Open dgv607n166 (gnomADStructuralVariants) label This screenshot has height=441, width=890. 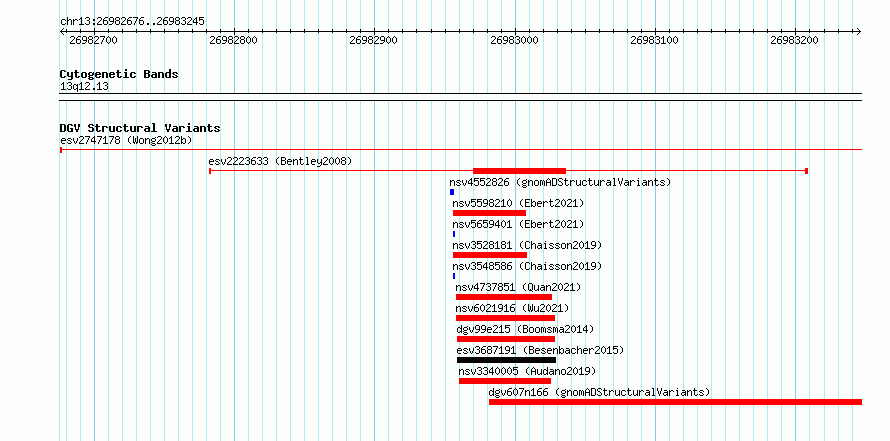coord(599,392)
